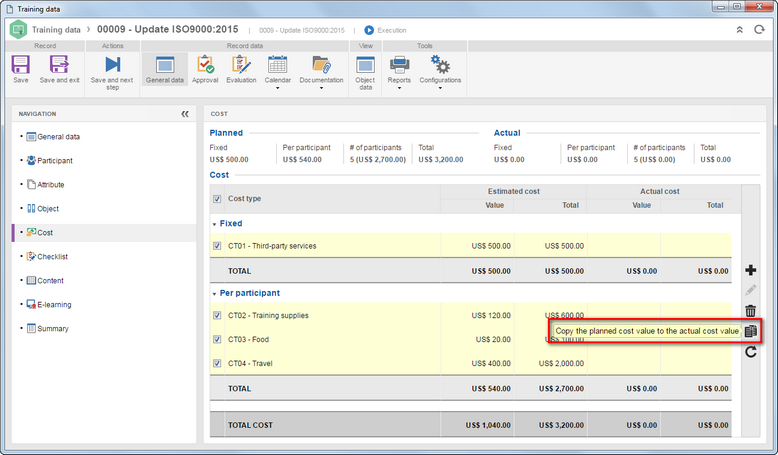The image size is (778, 455).
Task: Click the TOTAL COST value US$ 1,040.00
Action: (x=488, y=425)
